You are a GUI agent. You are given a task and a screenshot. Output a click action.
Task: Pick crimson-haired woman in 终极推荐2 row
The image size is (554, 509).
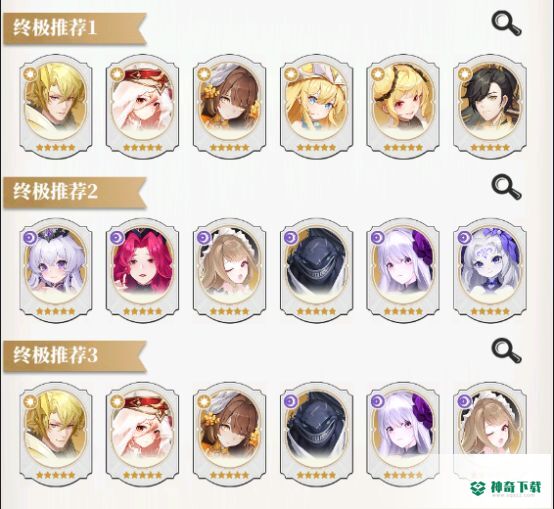(142, 271)
